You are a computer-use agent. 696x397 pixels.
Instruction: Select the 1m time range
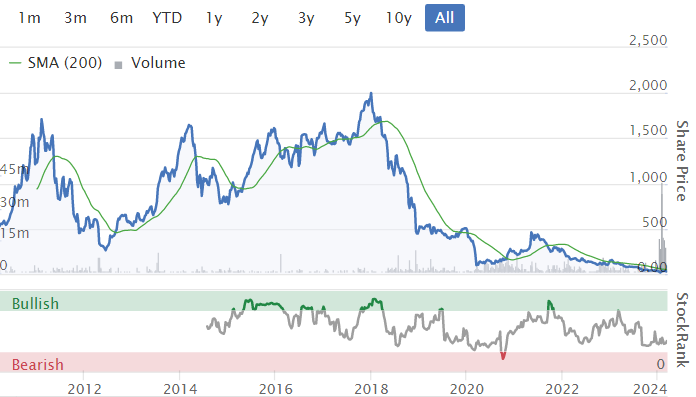29,18
